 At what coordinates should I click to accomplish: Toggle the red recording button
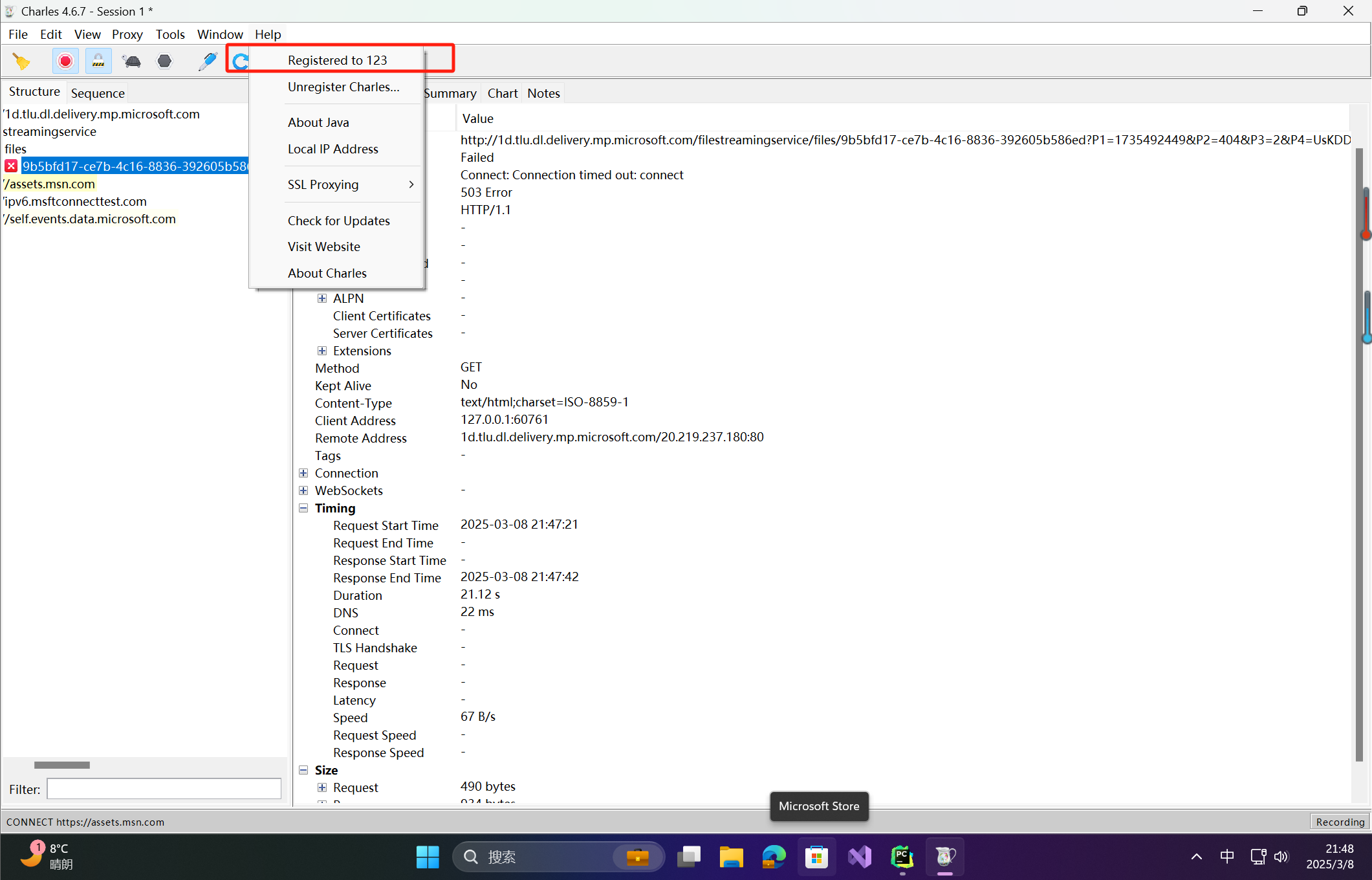pos(65,61)
